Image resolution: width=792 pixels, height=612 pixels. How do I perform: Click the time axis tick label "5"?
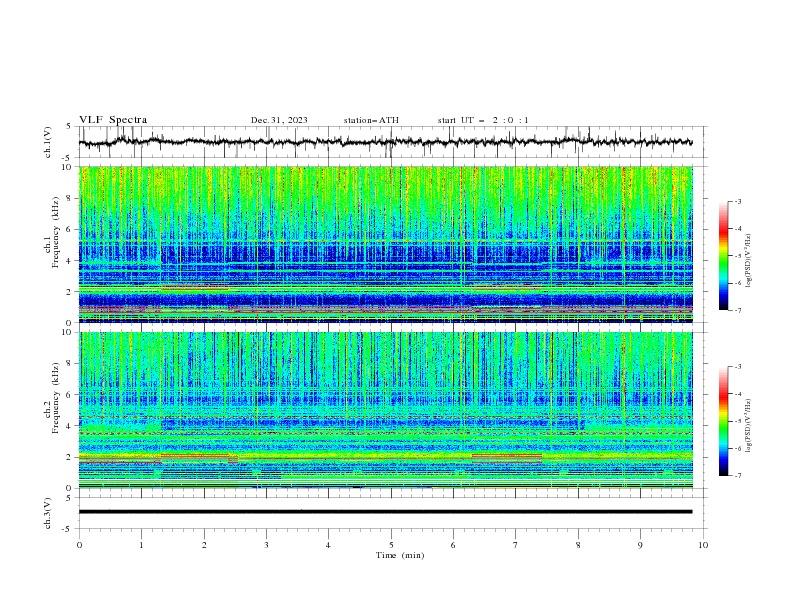coord(391,545)
